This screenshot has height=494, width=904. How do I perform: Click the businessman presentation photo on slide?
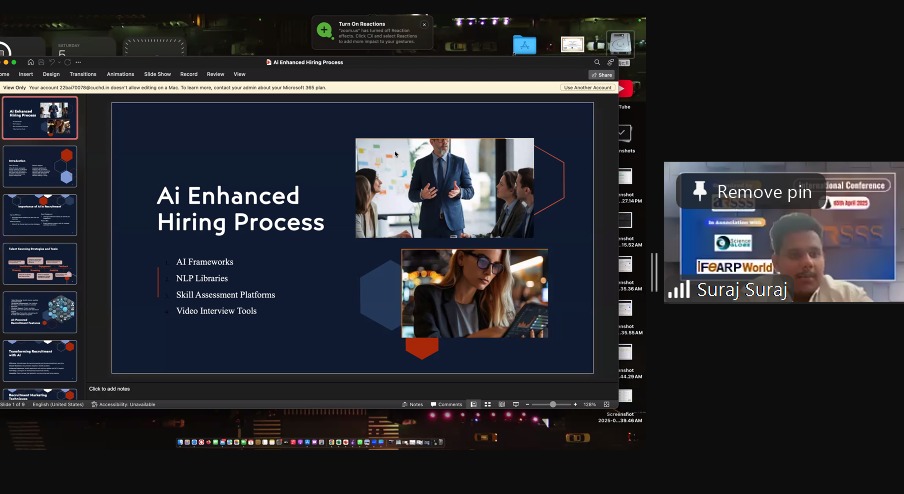[x=445, y=188]
